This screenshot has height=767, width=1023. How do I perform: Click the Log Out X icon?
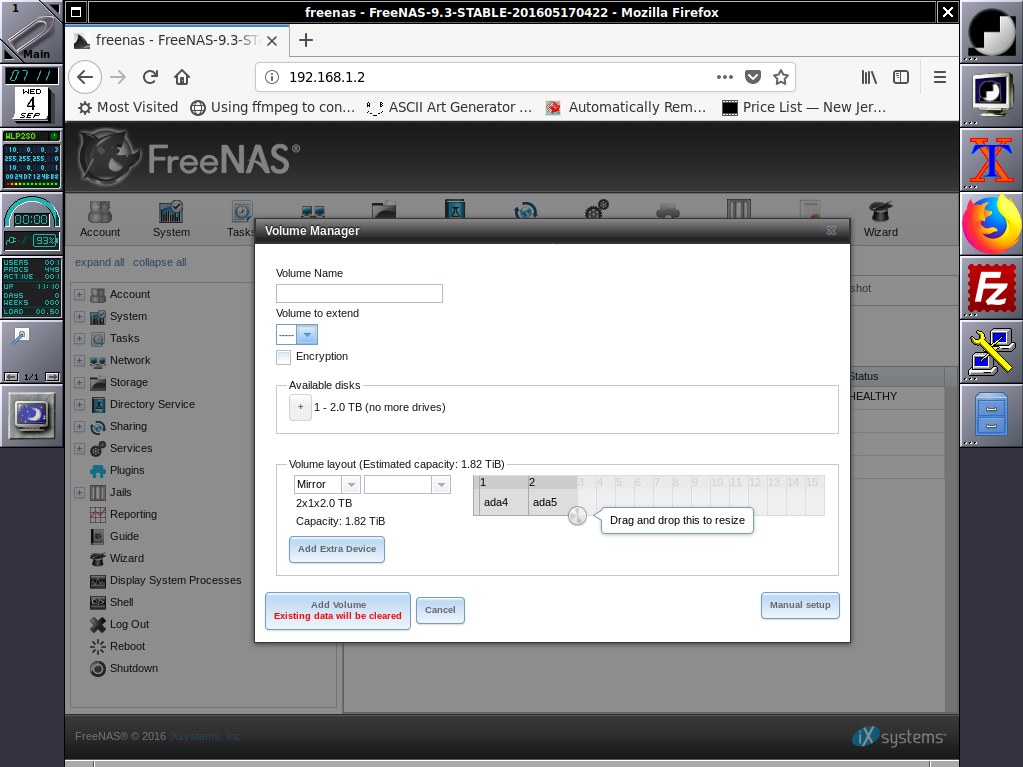pyautogui.click(x=98, y=624)
